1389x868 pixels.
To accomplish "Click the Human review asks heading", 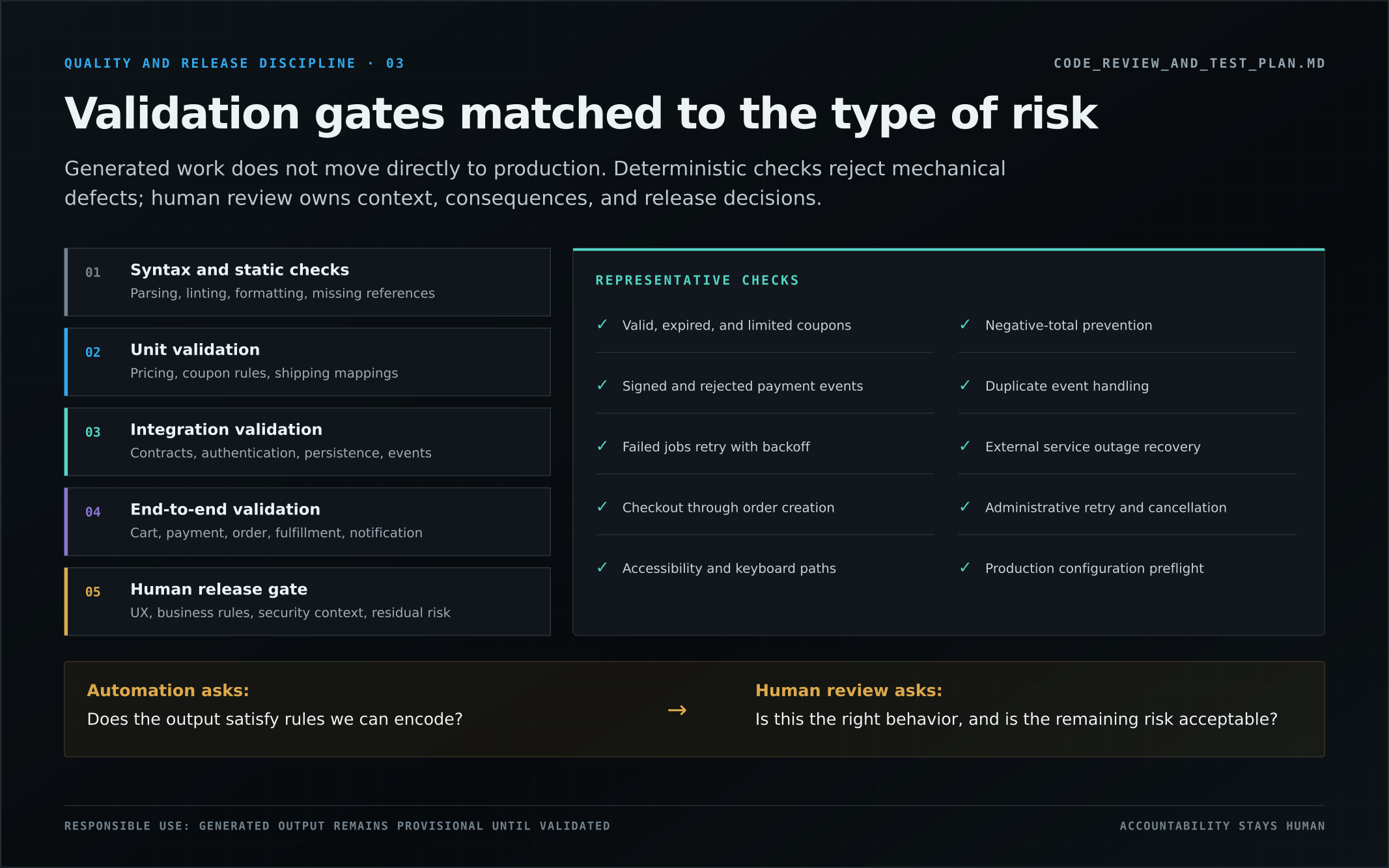I will [x=849, y=690].
